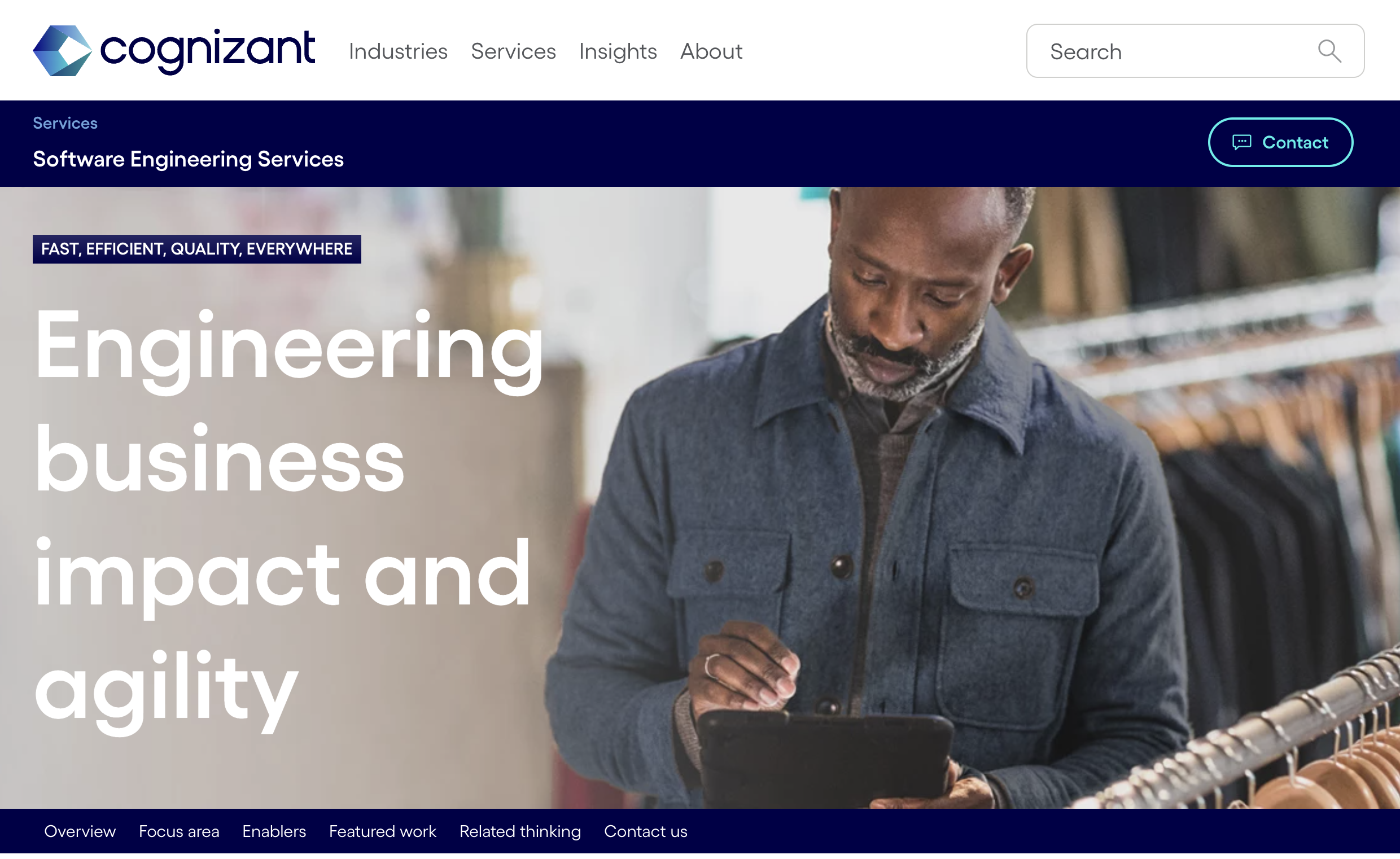The height and width of the screenshot is (859, 1400).
Task: Switch to Related thinking tab
Action: tap(520, 832)
